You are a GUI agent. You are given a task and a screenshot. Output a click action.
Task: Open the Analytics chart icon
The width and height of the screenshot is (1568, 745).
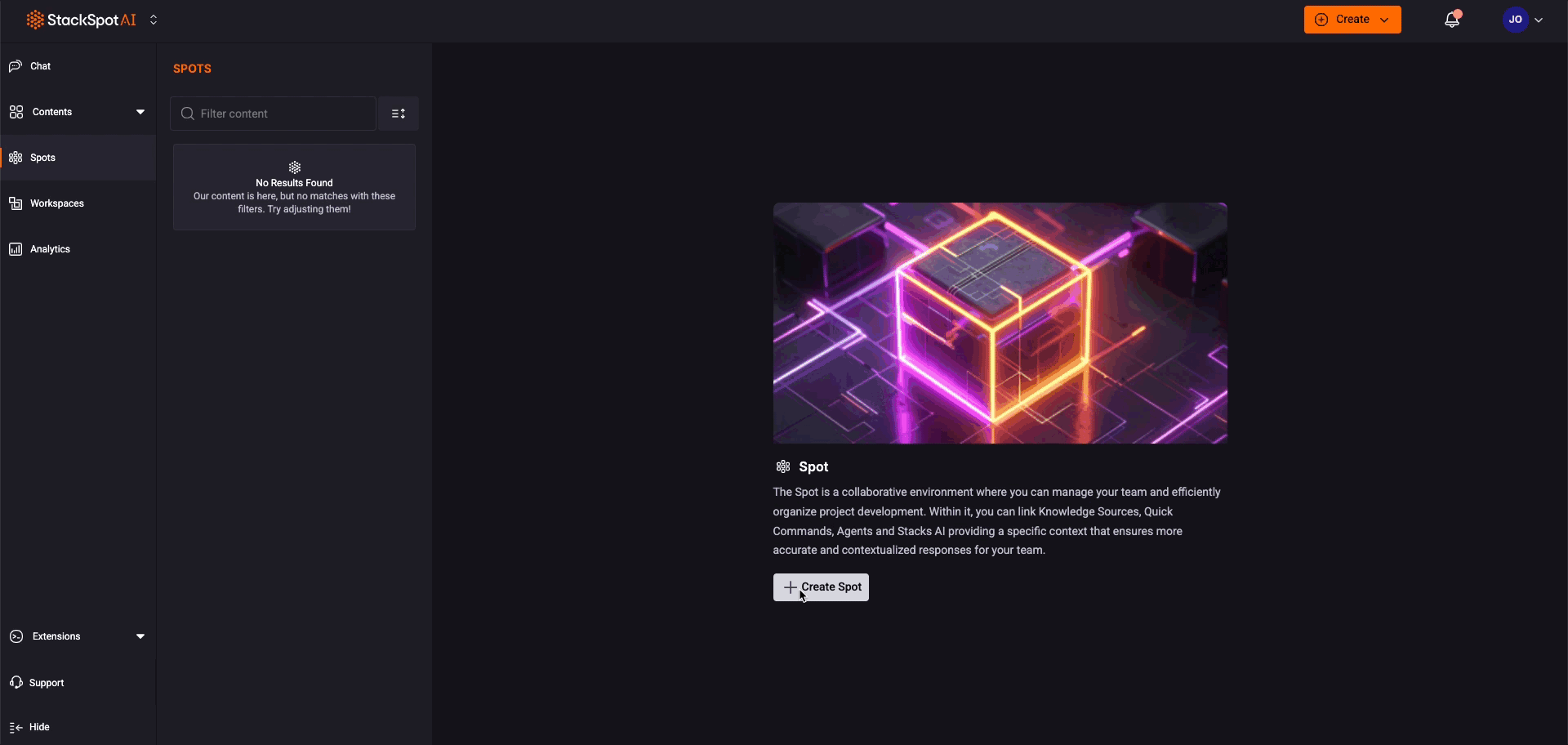tap(16, 249)
